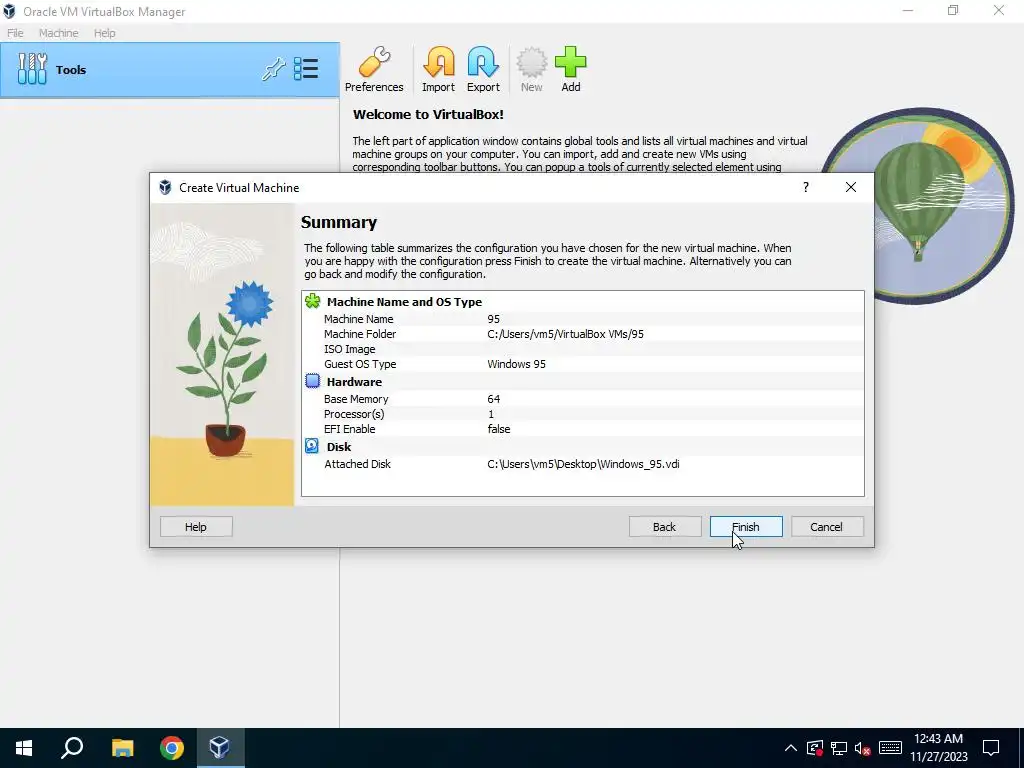Open the notification center icon
Screen dimensions: 1024x768
pos(991,748)
